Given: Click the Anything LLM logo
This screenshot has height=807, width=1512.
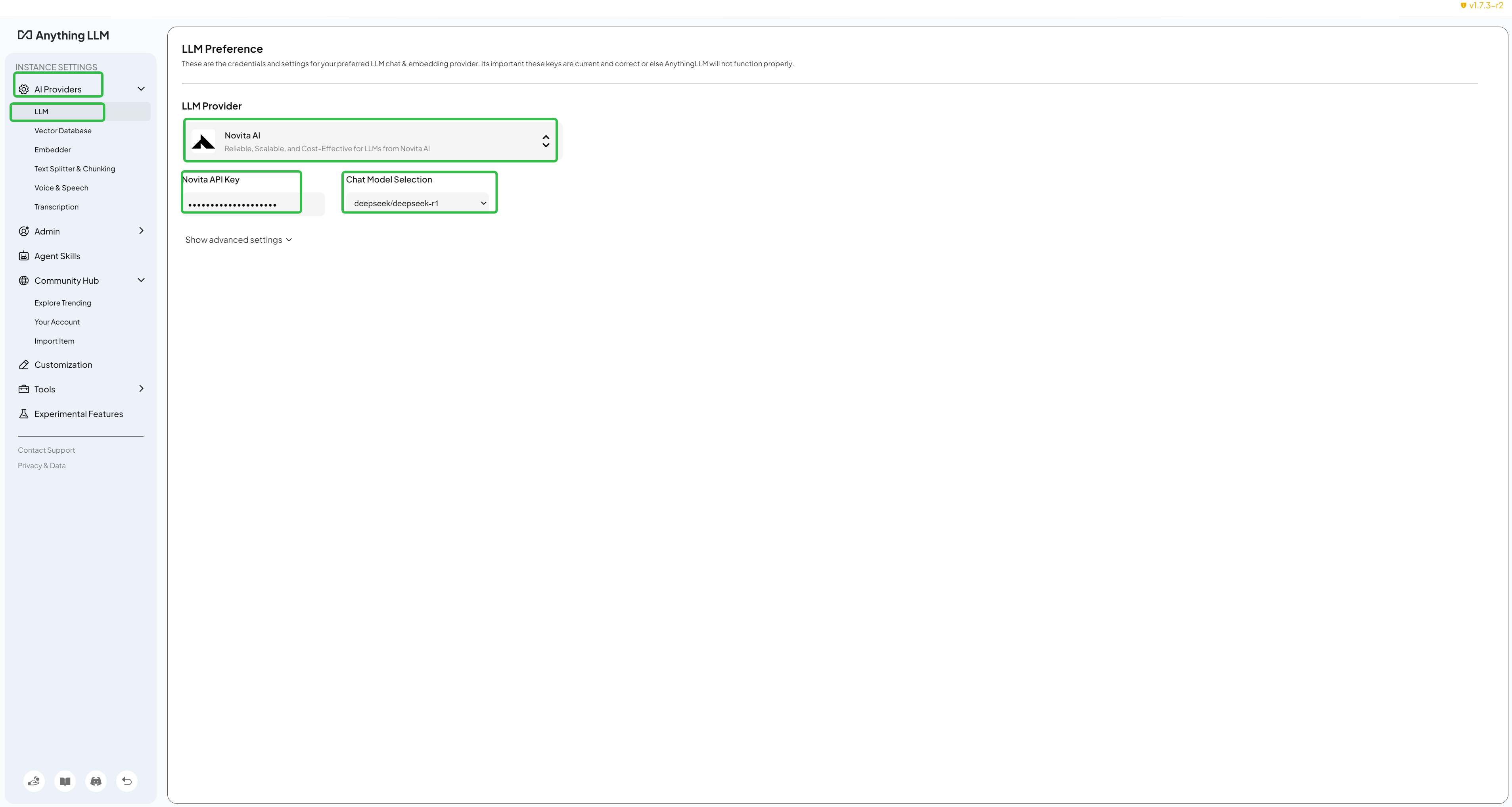Looking at the screenshot, I should (63, 35).
